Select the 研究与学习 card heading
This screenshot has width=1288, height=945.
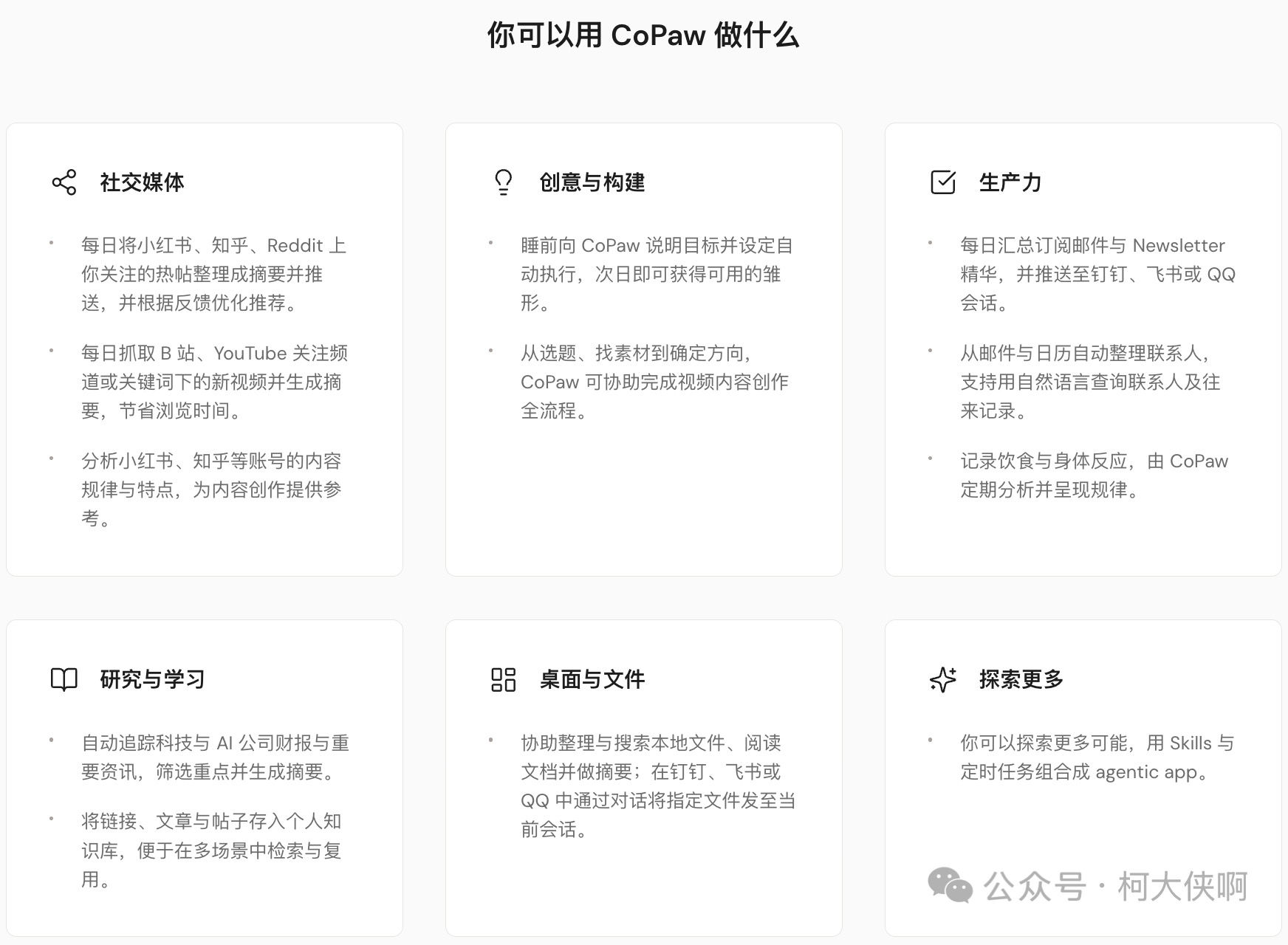pyautogui.click(x=153, y=679)
